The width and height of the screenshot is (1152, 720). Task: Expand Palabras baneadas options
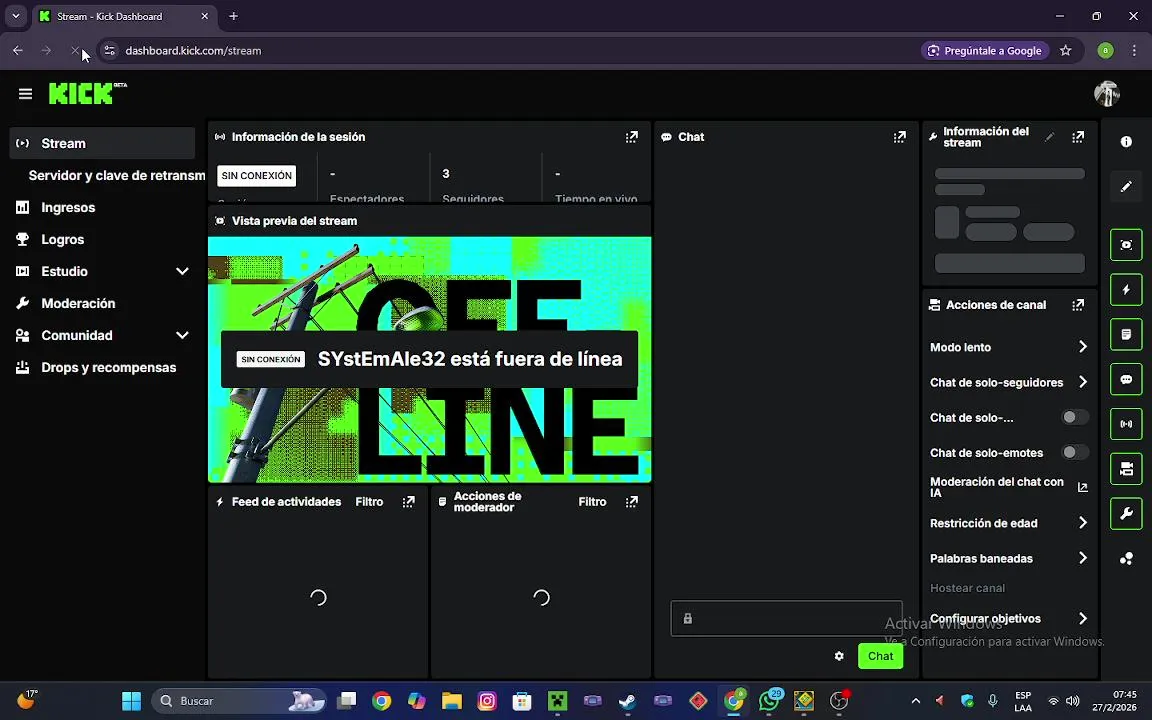tap(1083, 558)
